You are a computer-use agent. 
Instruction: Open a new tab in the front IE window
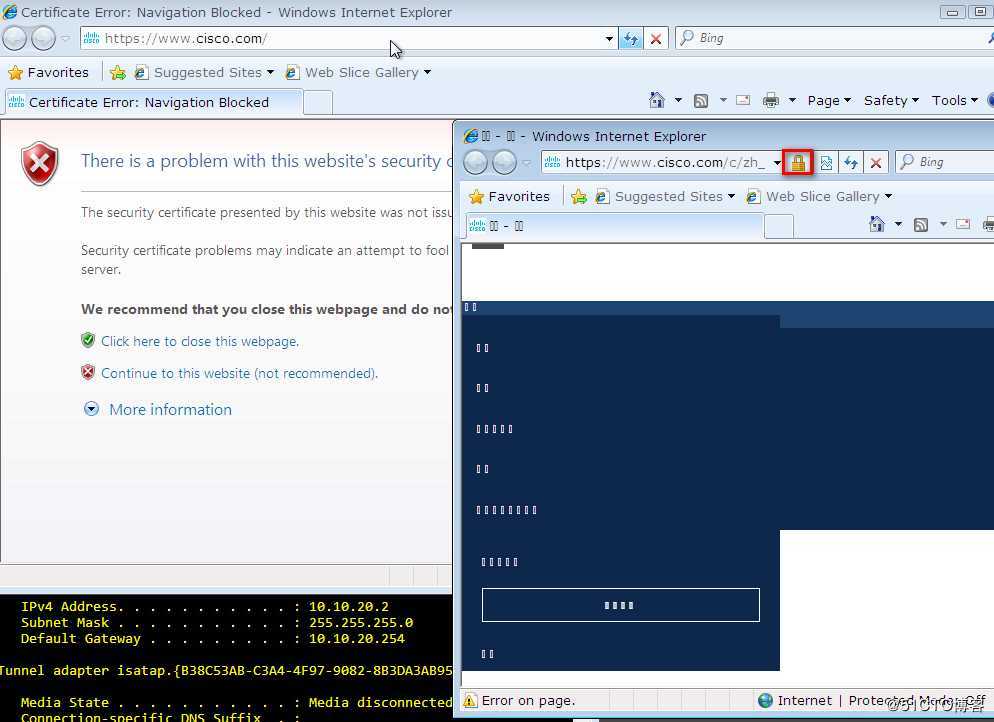click(779, 226)
